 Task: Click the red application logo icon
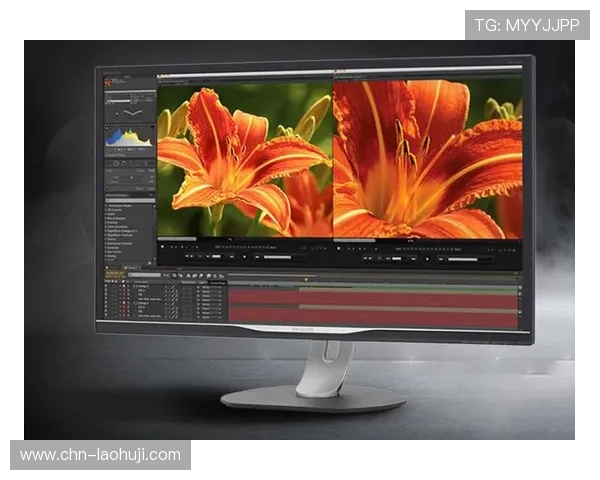[108, 80]
